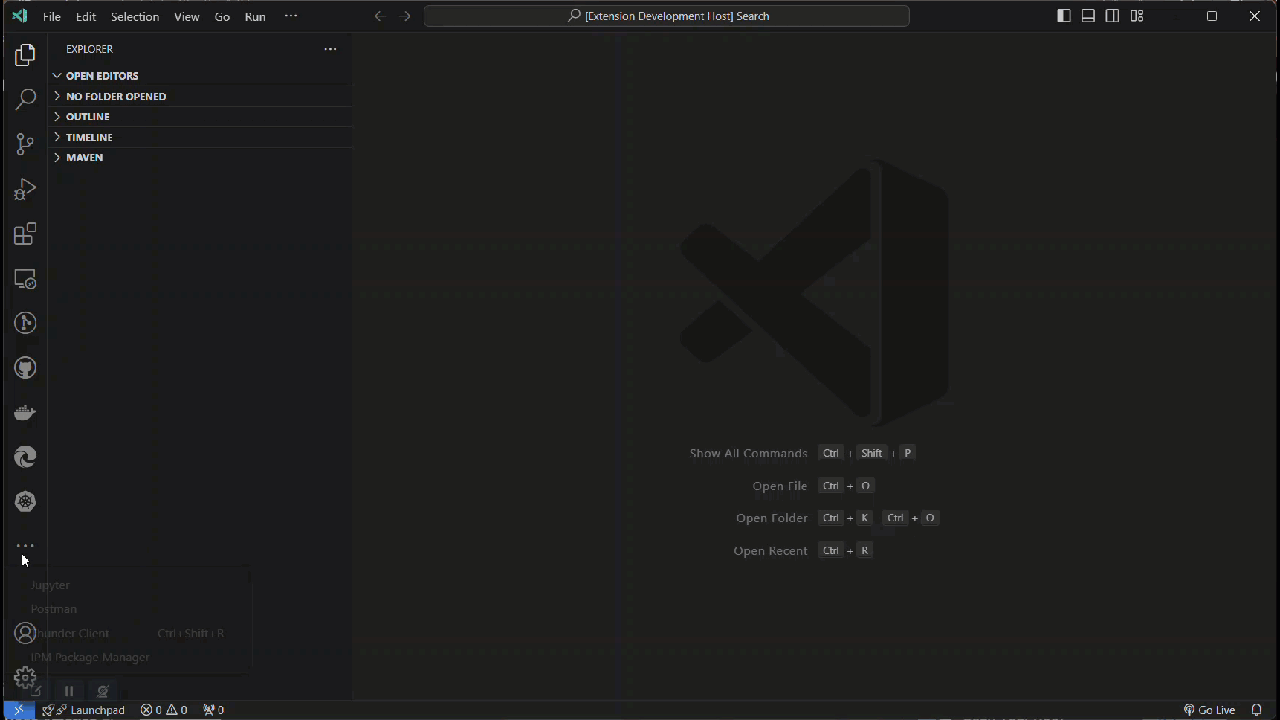Click the Open File text
The height and width of the screenshot is (720, 1280).
click(x=780, y=486)
